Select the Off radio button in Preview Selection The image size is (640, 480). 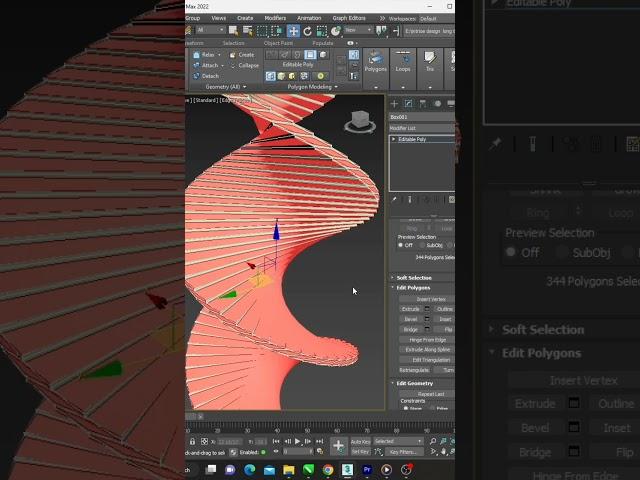(400, 245)
